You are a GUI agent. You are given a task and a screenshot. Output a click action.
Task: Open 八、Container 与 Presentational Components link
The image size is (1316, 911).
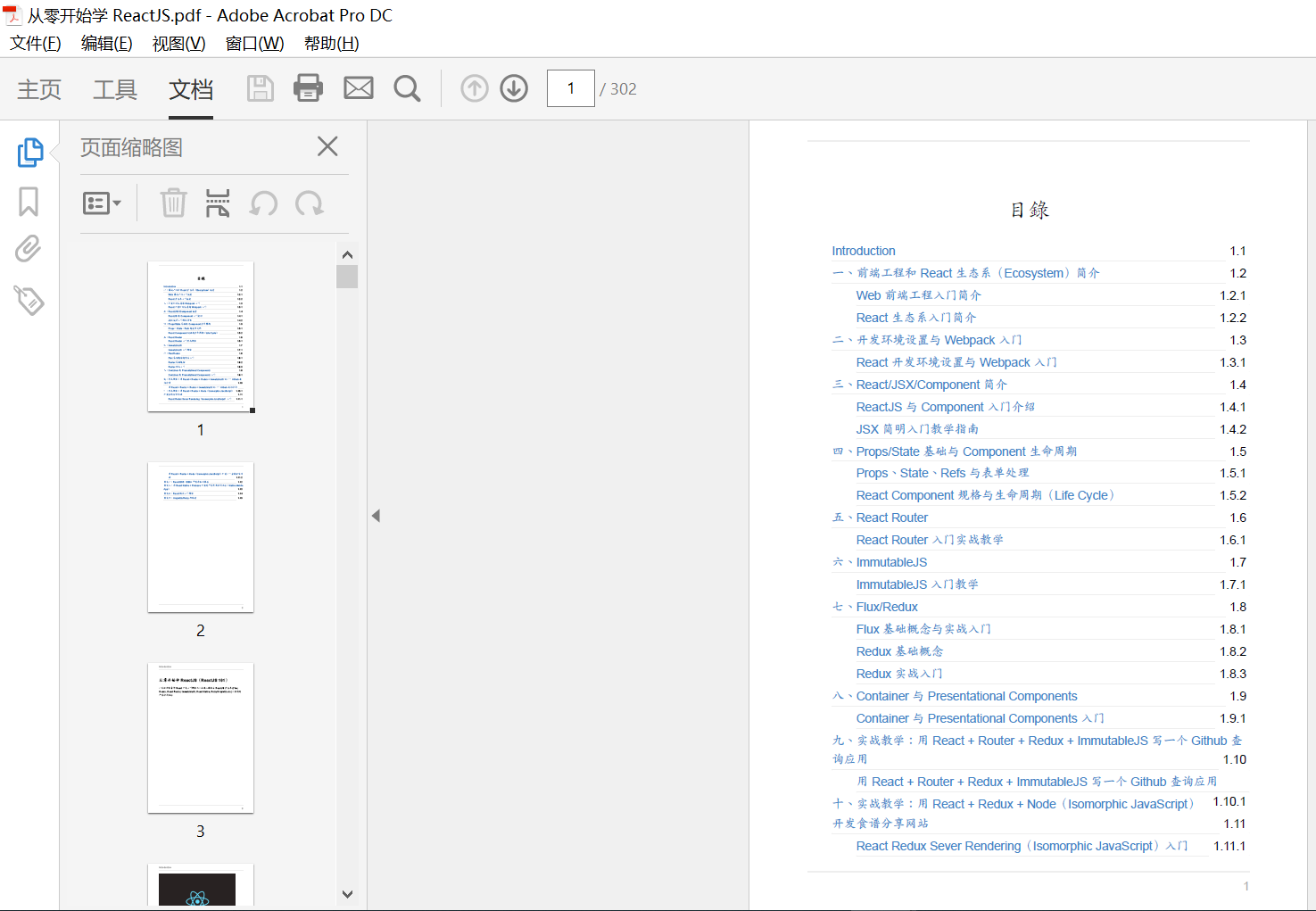point(955,696)
